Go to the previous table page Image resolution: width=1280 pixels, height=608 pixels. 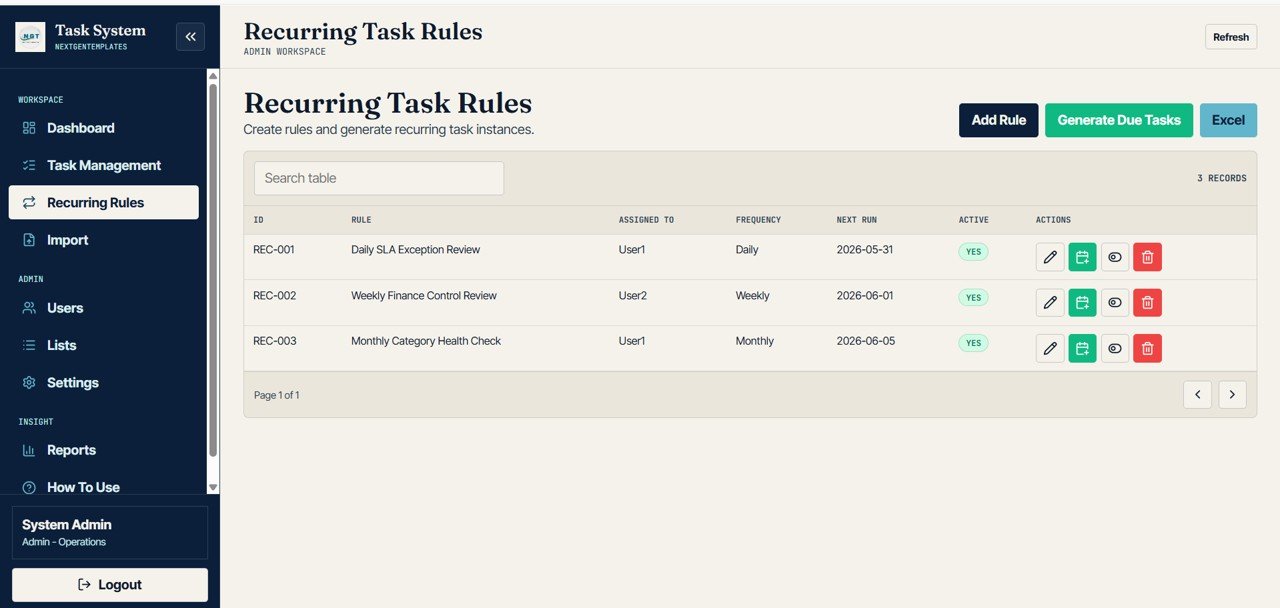pos(1197,394)
